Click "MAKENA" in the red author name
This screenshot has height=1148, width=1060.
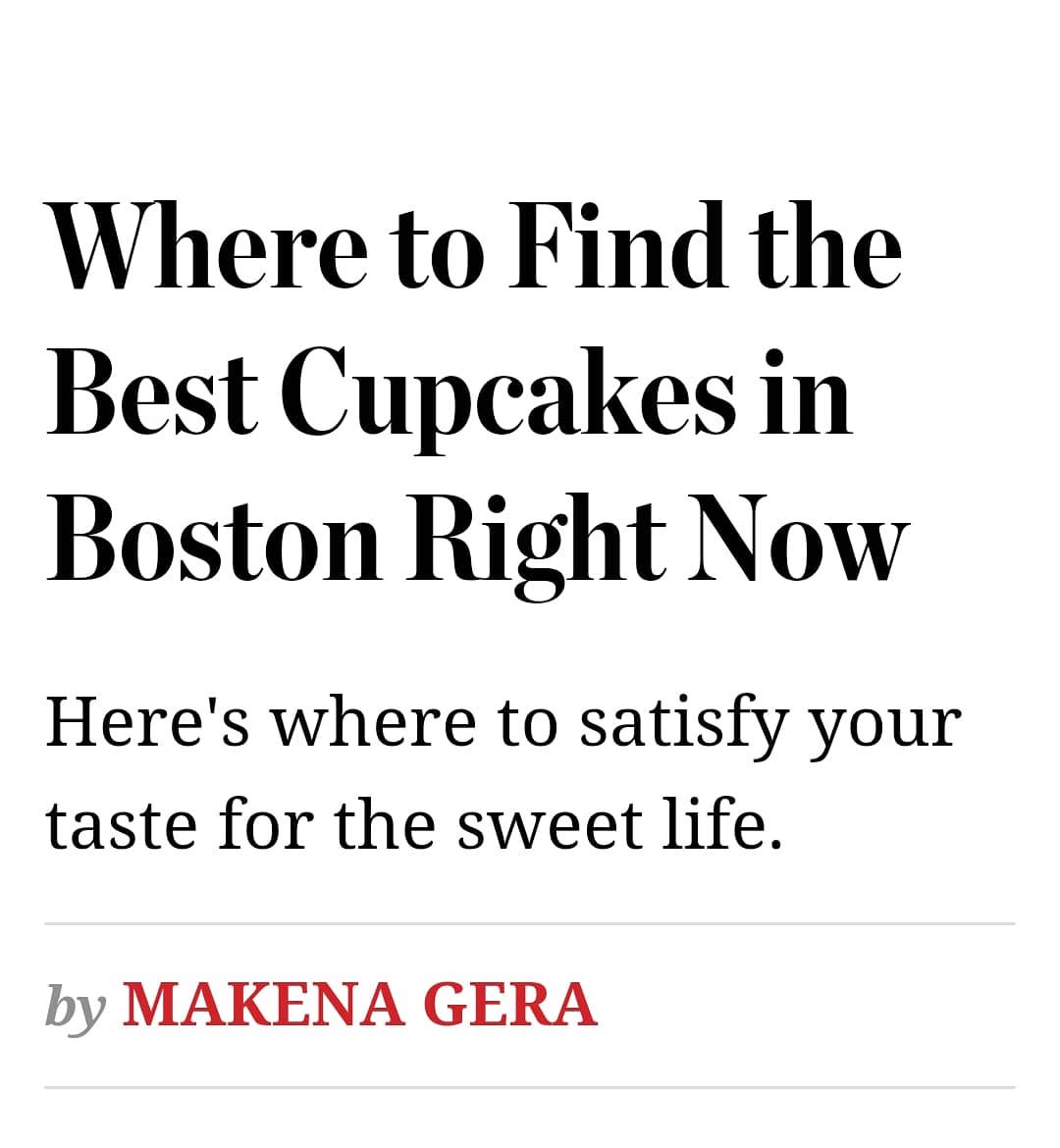pyautogui.click(x=258, y=1005)
